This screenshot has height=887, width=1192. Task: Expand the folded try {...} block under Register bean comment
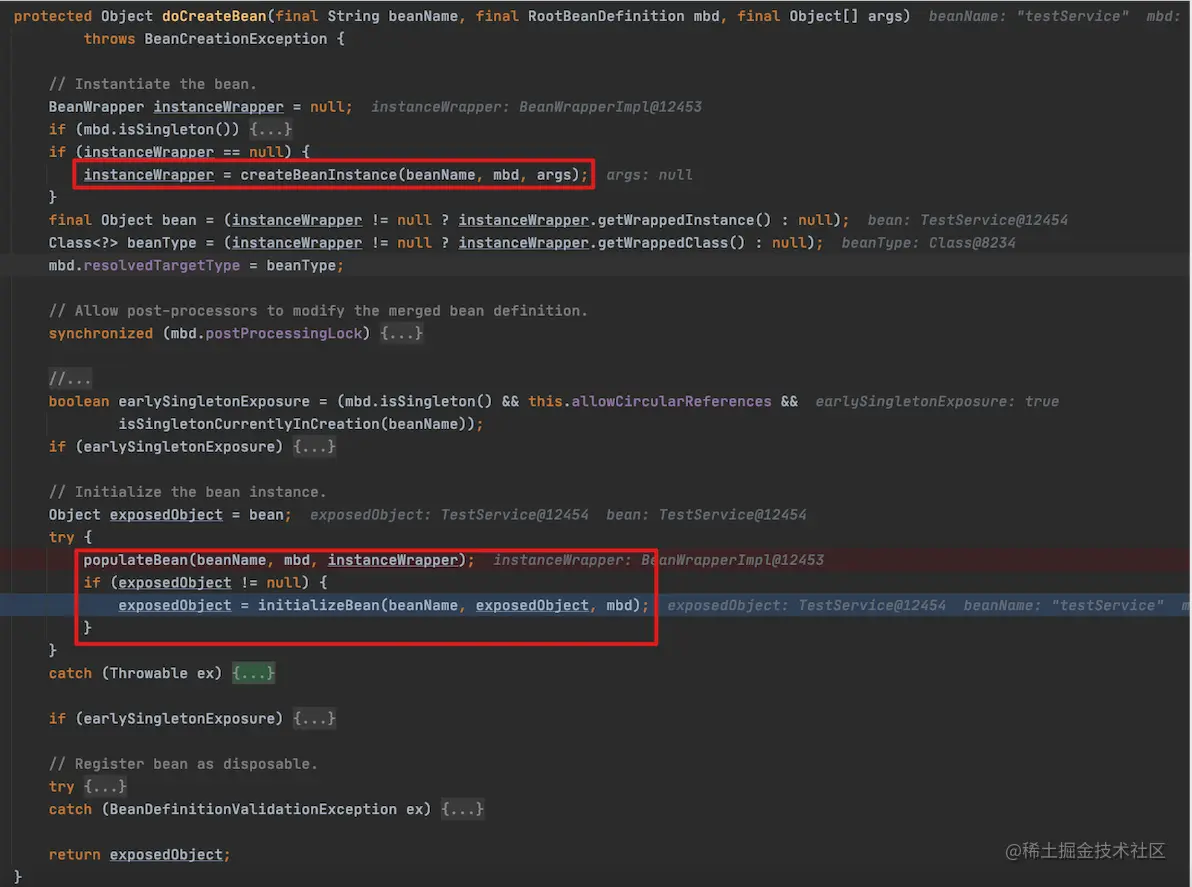coord(105,786)
